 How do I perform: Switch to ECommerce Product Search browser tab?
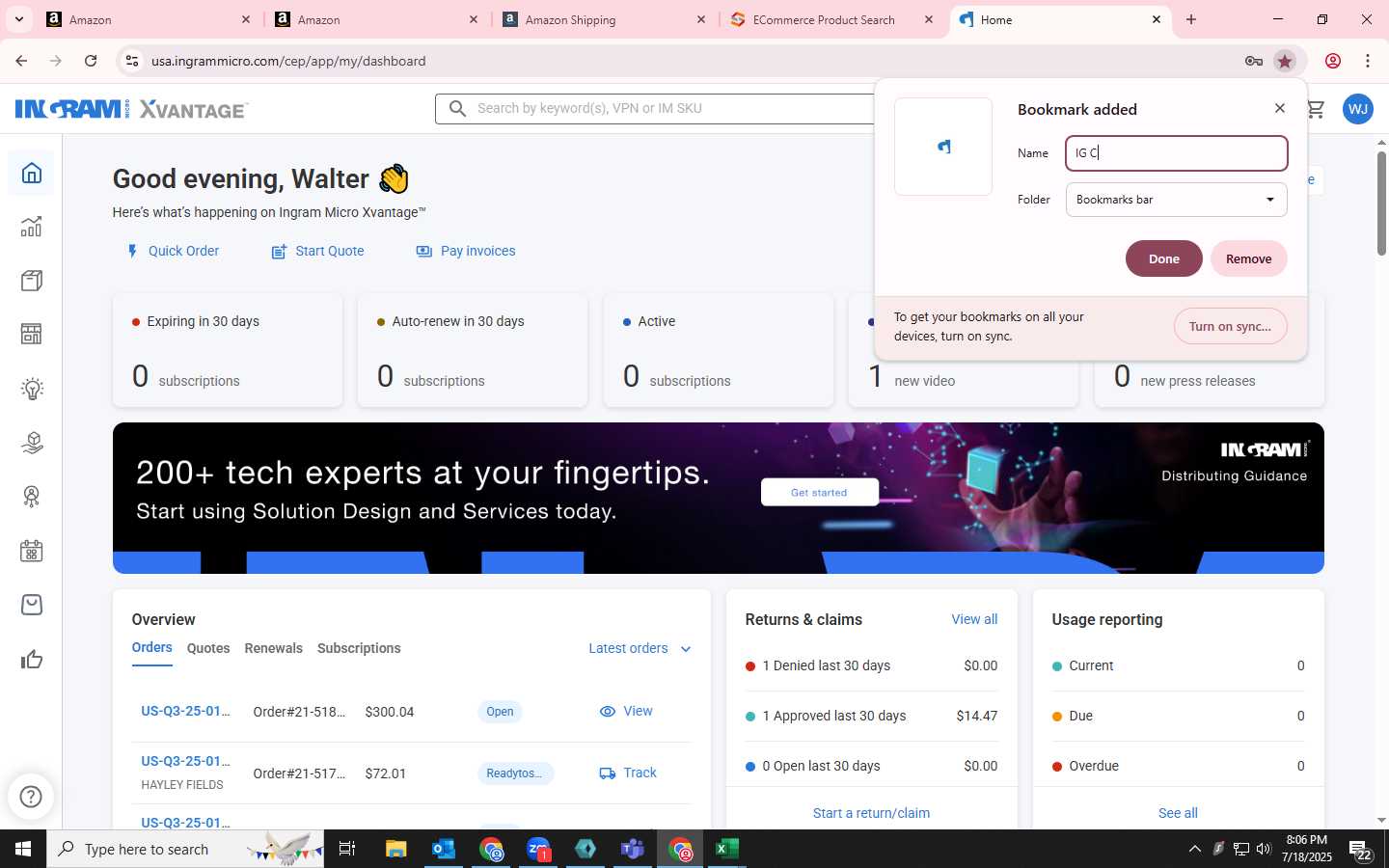click(831, 19)
